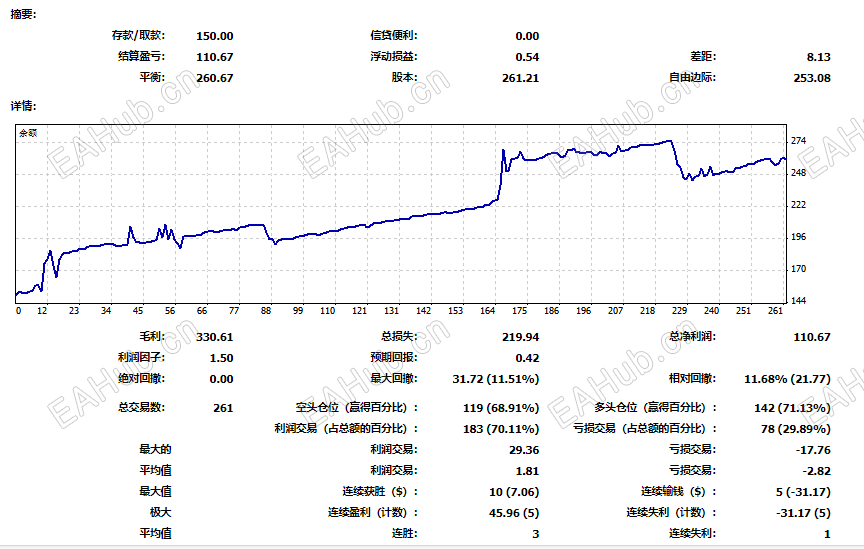Click the average profit trade value 1.81
The width and height of the screenshot is (864, 549).
tap(527, 471)
